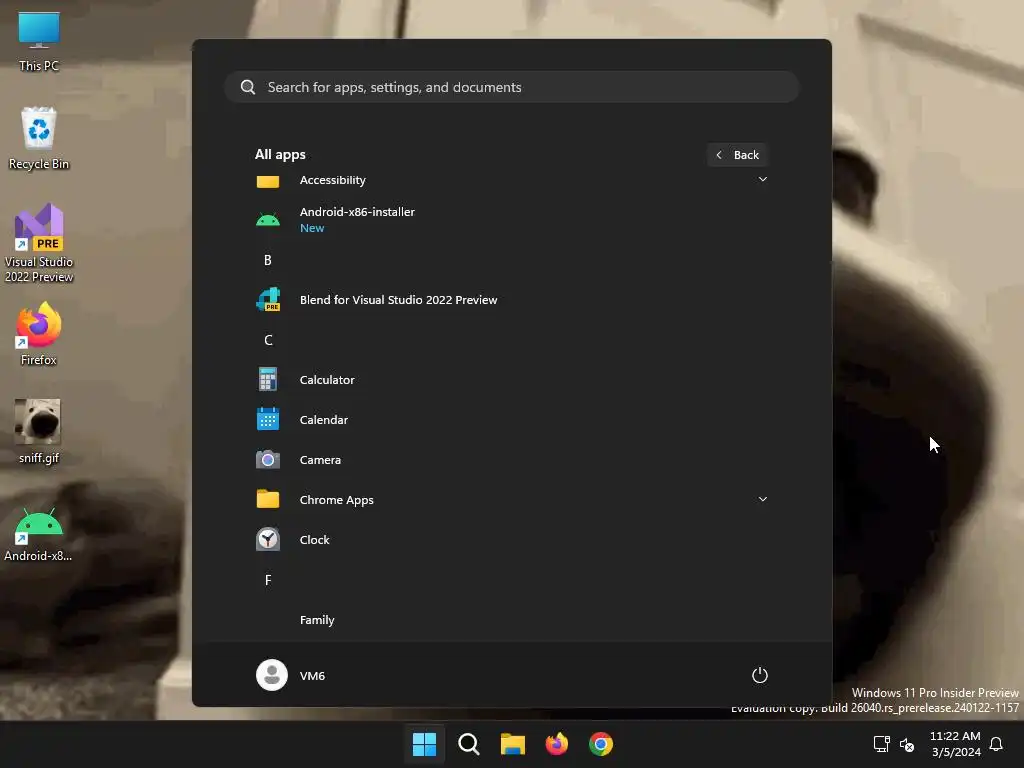Open the Calculator app icon
The image size is (1024, 768).
268,379
